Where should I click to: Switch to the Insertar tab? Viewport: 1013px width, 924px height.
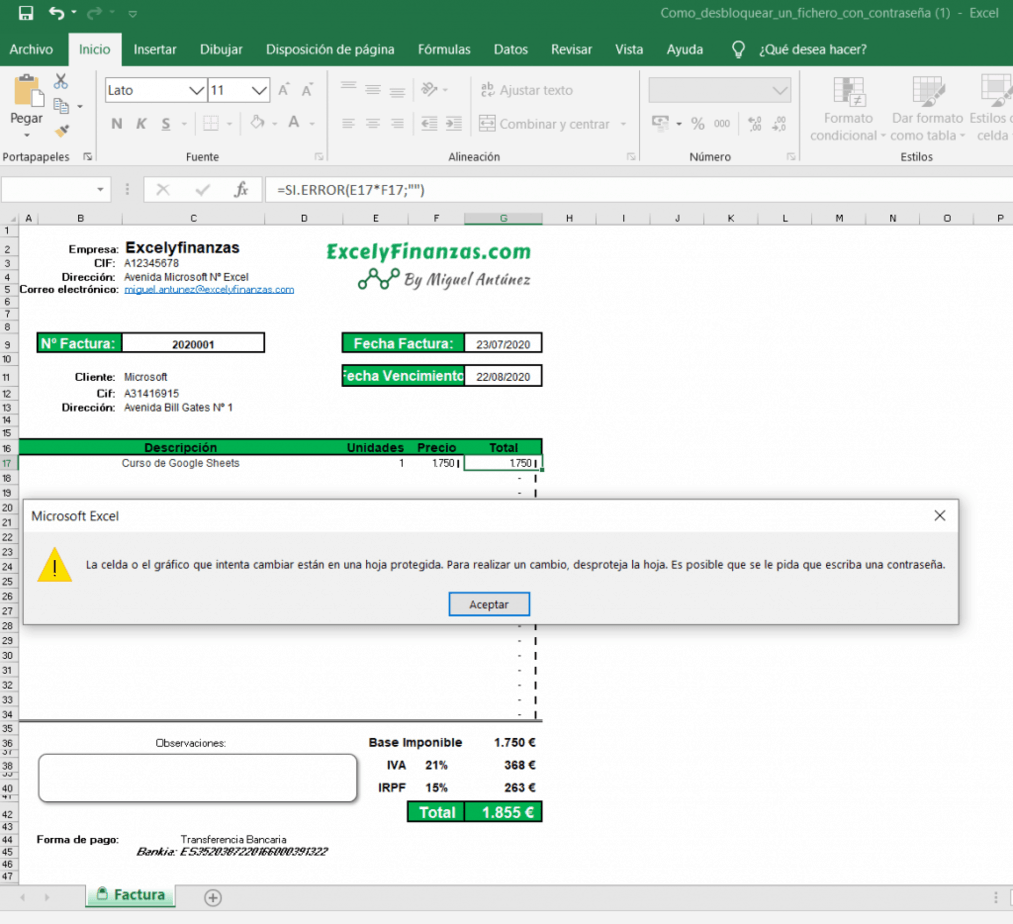coord(155,49)
